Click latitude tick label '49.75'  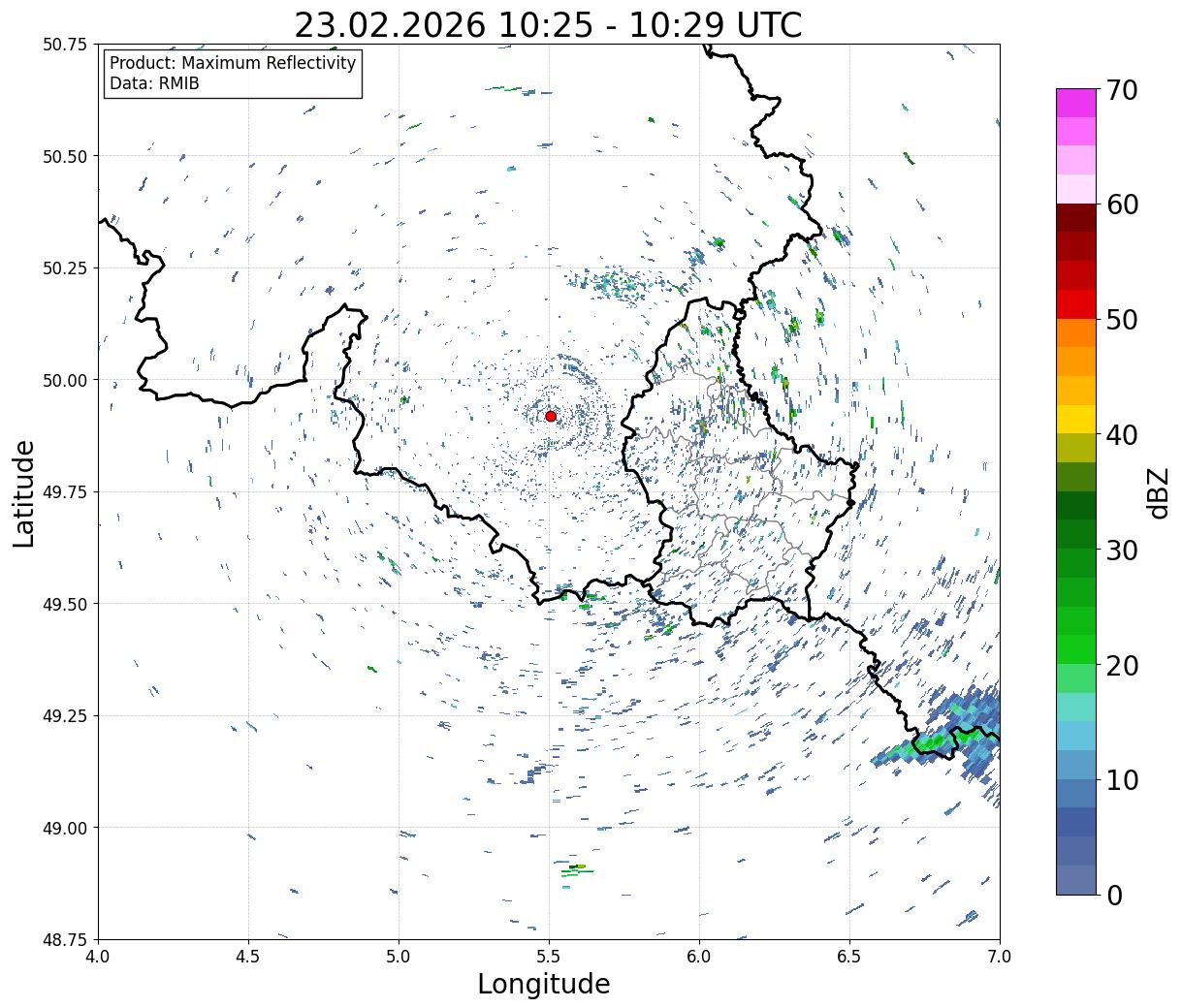[x=64, y=492]
